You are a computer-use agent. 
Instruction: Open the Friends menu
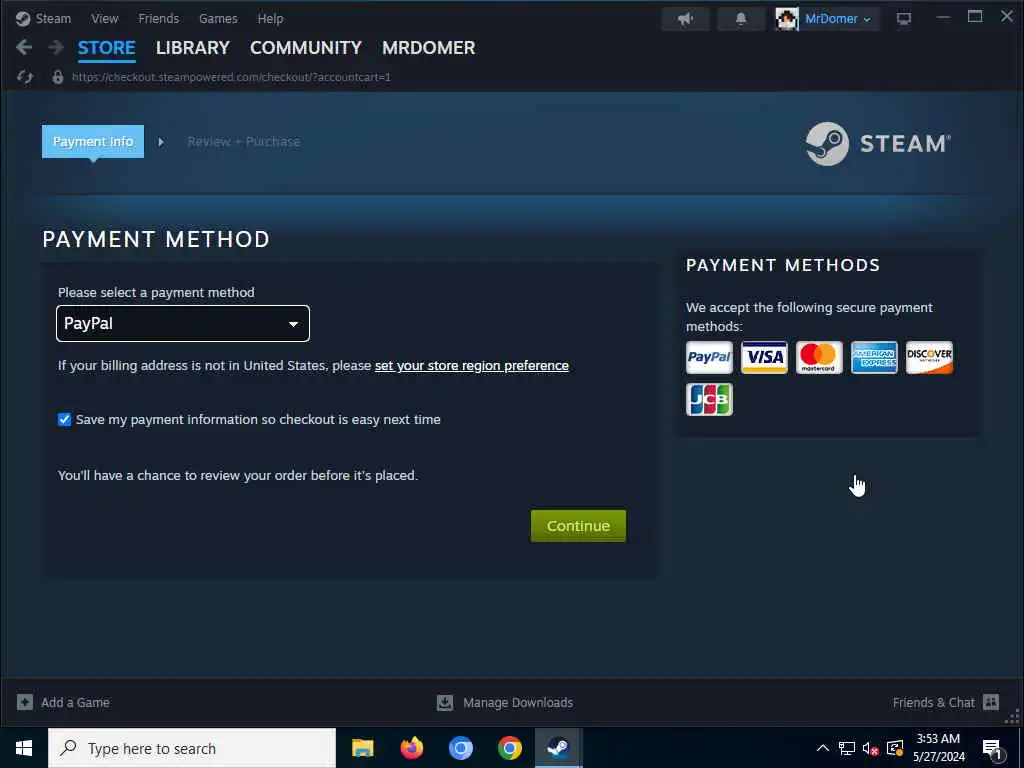point(159,18)
